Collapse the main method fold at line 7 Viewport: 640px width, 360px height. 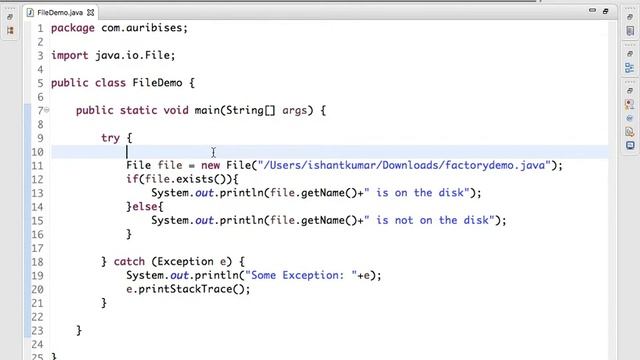tap(47, 109)
